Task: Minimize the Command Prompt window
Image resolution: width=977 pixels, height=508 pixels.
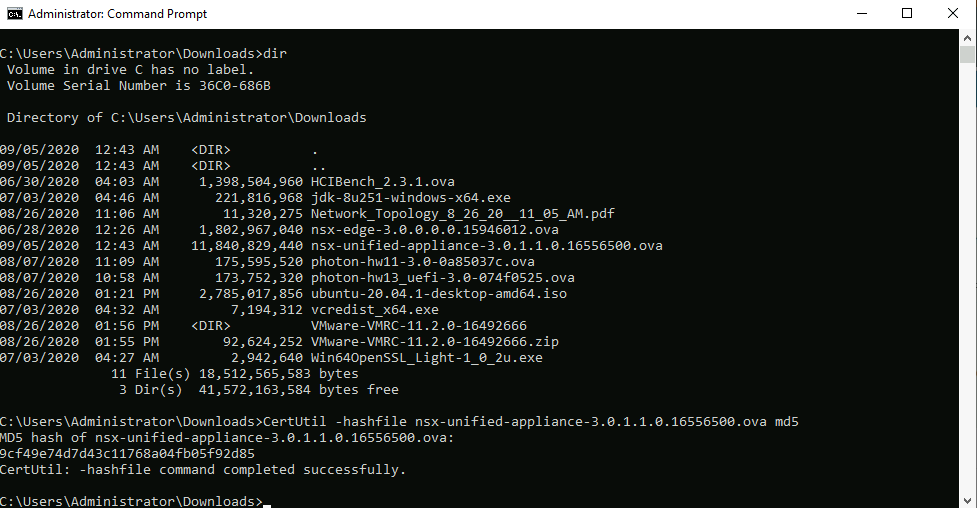Action: tap(861, 14)
